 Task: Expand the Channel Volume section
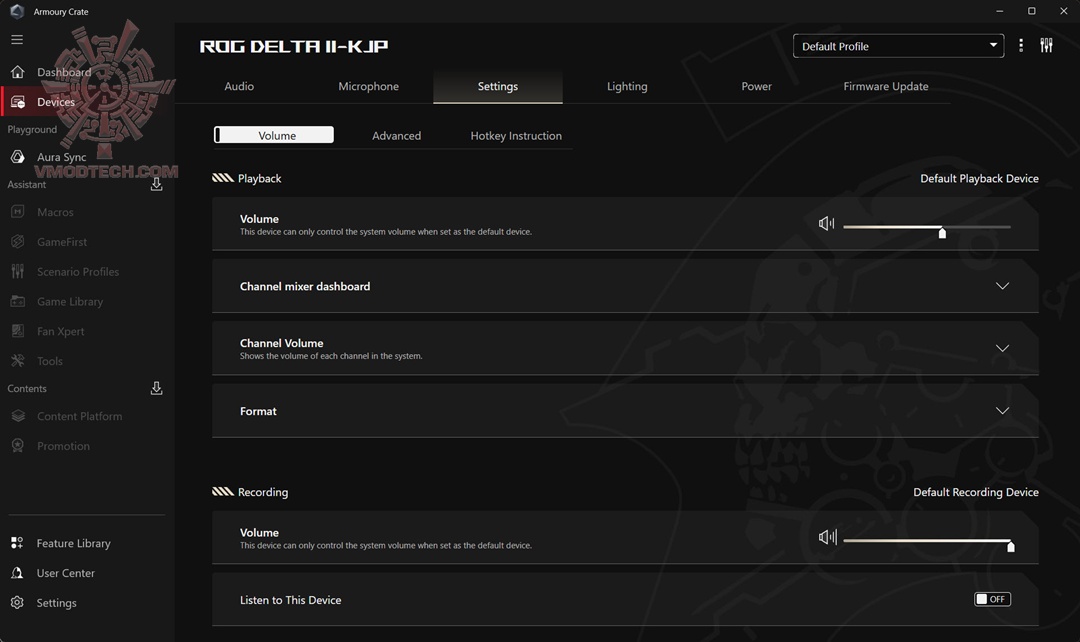[1002, 349]
